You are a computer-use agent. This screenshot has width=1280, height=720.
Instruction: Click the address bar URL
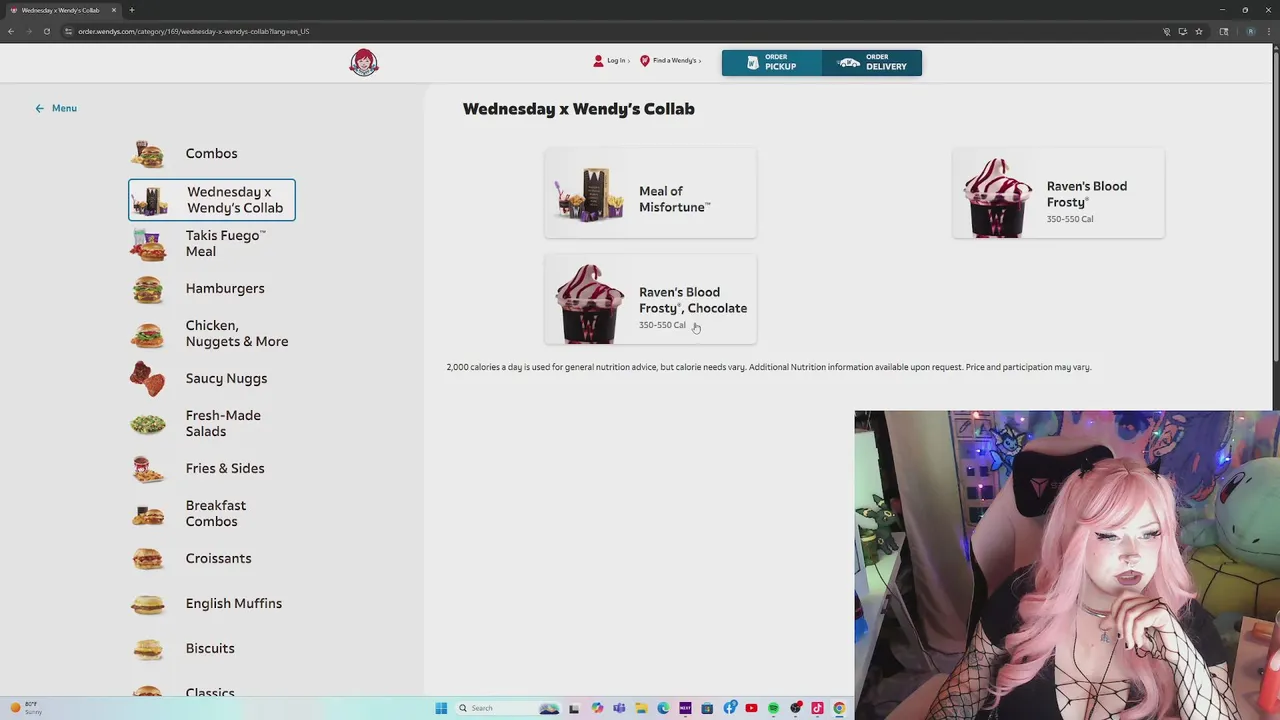pos(194,31)
